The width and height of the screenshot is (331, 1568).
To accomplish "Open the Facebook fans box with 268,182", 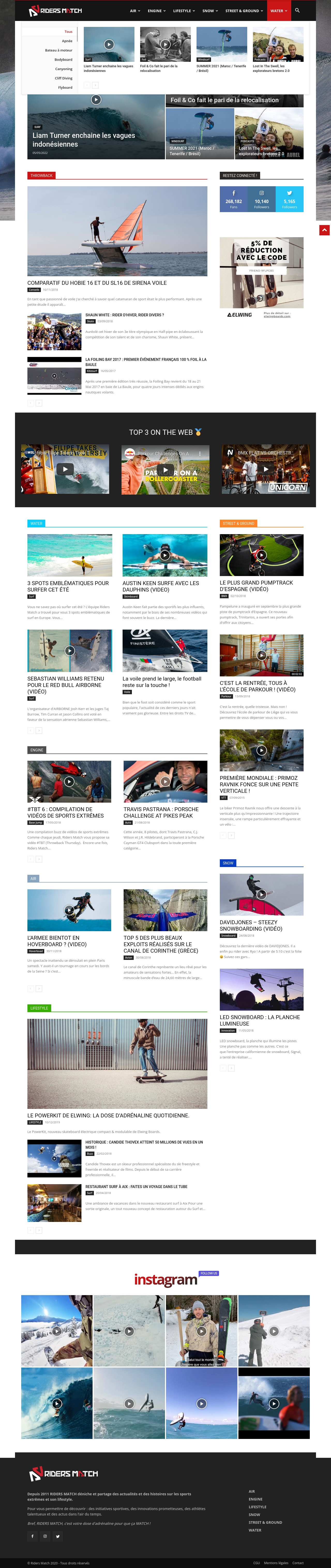I will (234, 199).
